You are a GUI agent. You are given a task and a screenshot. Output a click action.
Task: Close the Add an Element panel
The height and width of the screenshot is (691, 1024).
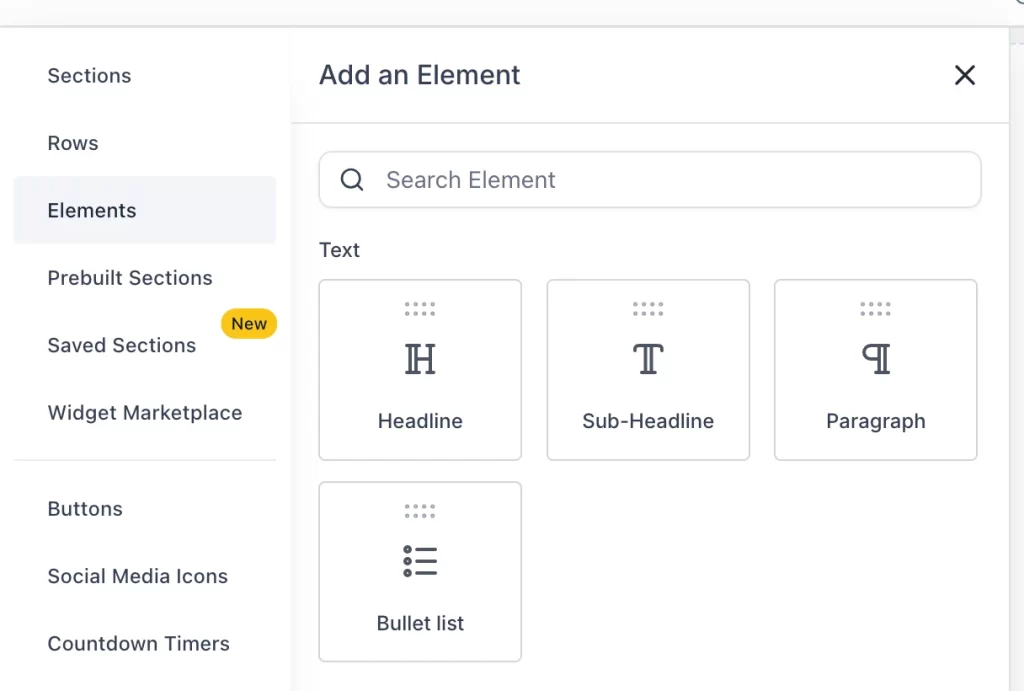(x=964, y=75)
